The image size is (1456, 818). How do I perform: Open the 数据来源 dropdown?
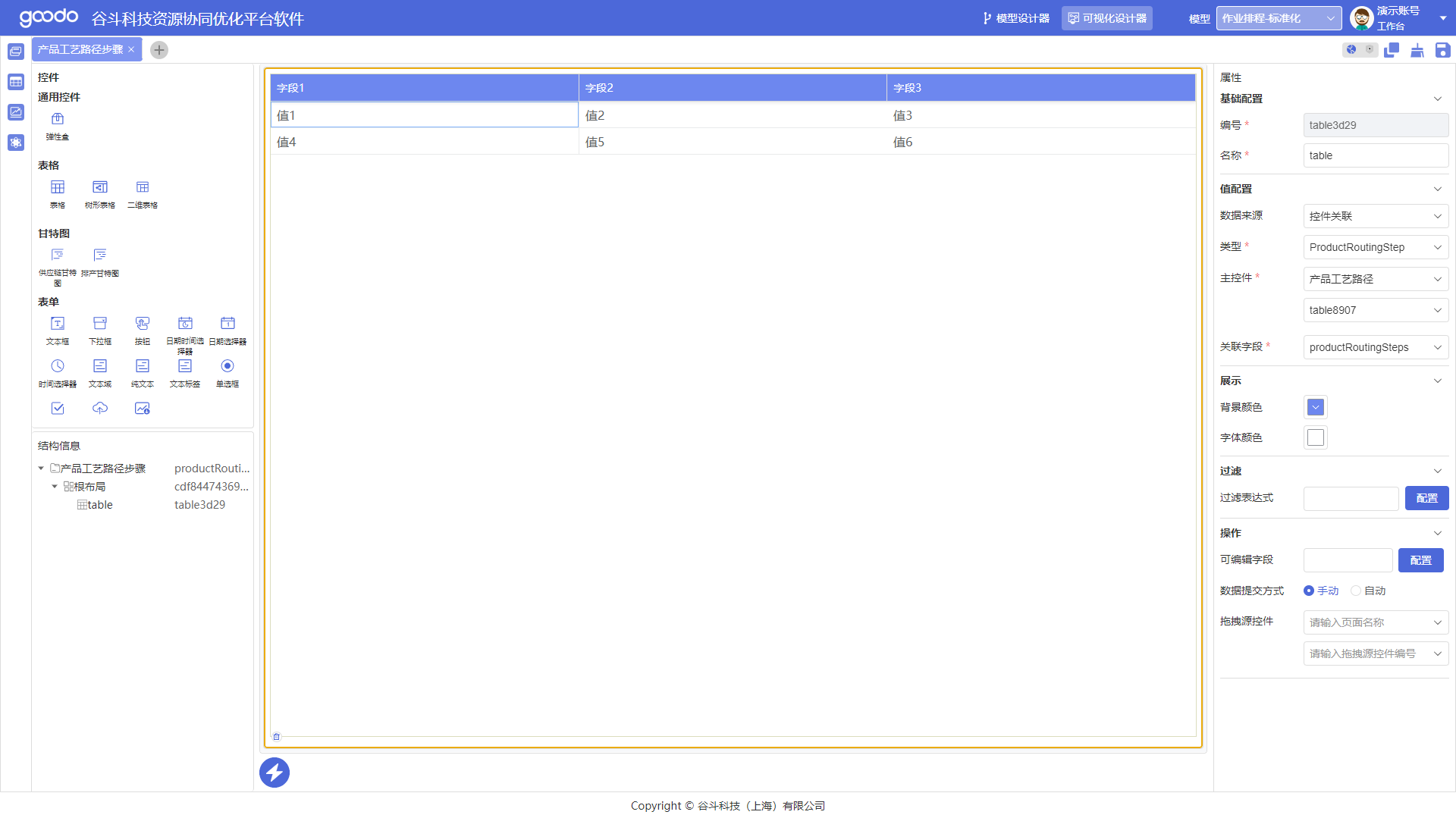tap(1375, 216)
